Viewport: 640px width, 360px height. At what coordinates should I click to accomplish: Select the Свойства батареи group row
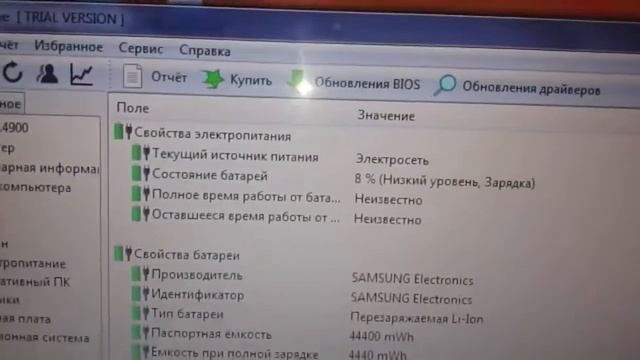tap(187, 255)
